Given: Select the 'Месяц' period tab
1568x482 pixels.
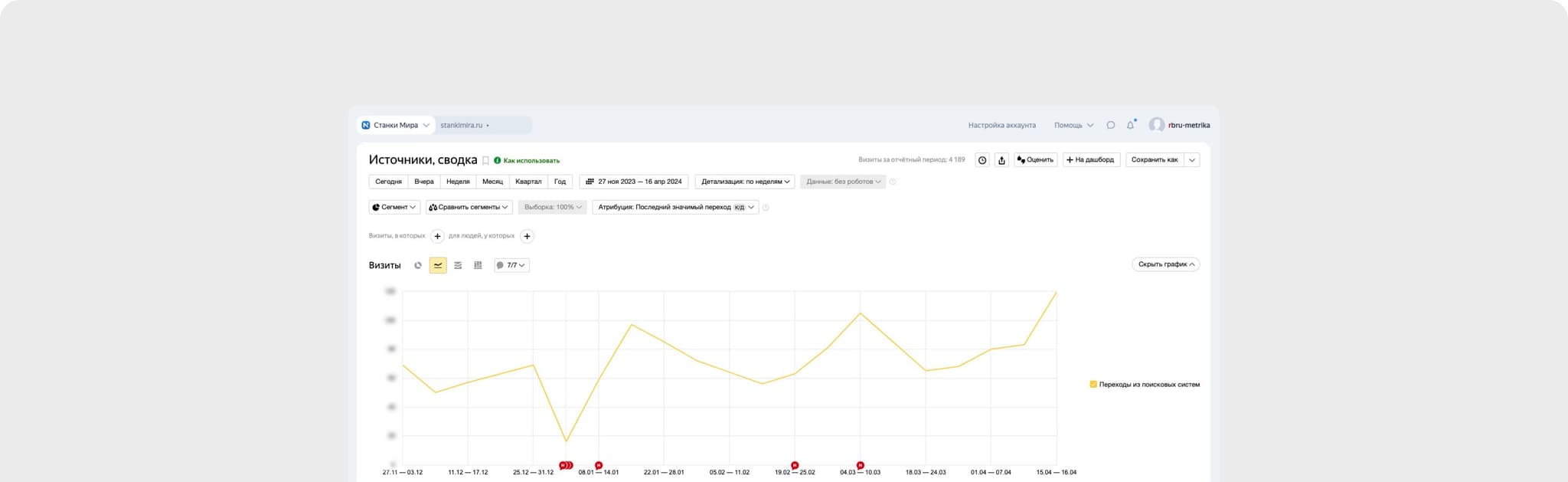Looking at the screenshot, I should (x=492, y=182).
